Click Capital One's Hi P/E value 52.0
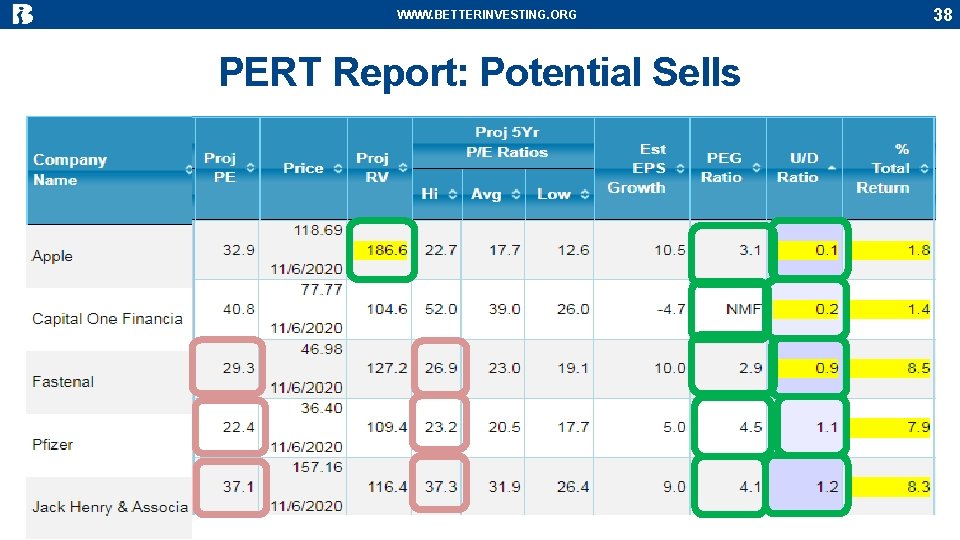Viewport: 960px width, 540px height. click(441, 309)
